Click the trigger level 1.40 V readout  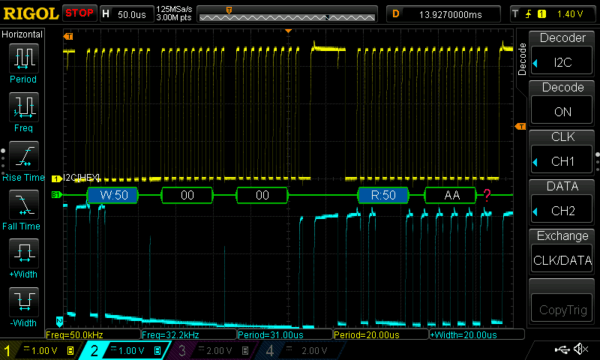(570, 14)
